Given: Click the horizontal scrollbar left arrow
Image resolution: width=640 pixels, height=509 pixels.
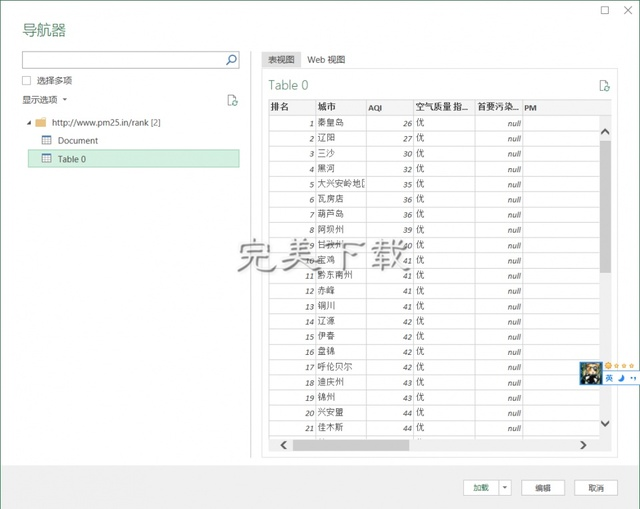Looking at the screenshot, I should click(x=284, y=445).
